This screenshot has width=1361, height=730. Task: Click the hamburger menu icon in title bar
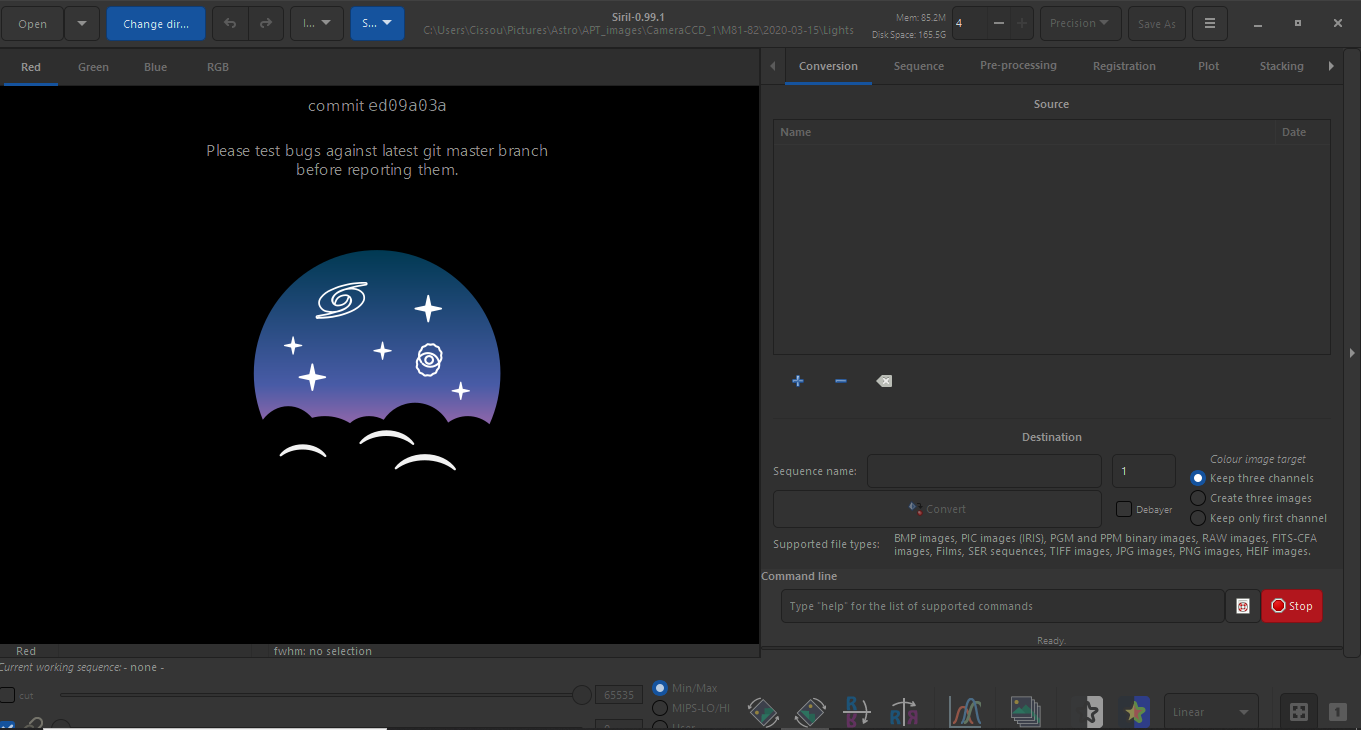pyautogui.click(x=1209, y=23)
